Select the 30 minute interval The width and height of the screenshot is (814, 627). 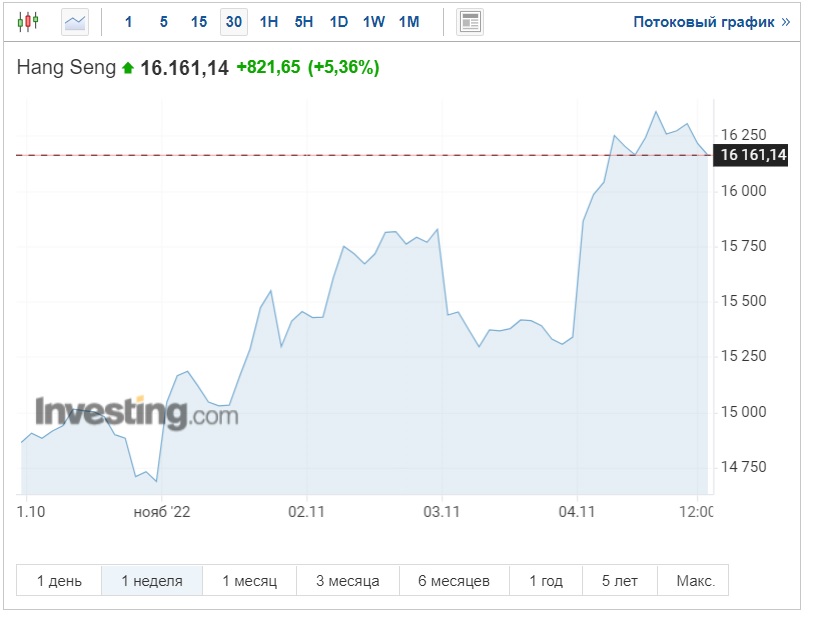233,21
